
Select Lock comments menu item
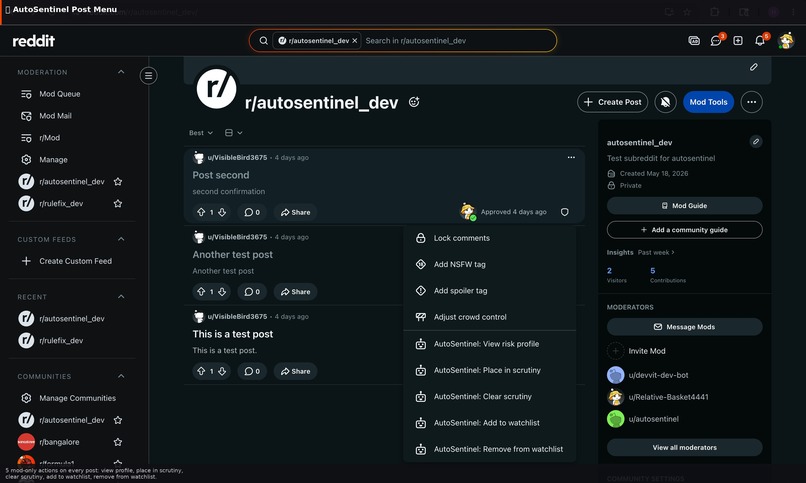tap(489, 238)
